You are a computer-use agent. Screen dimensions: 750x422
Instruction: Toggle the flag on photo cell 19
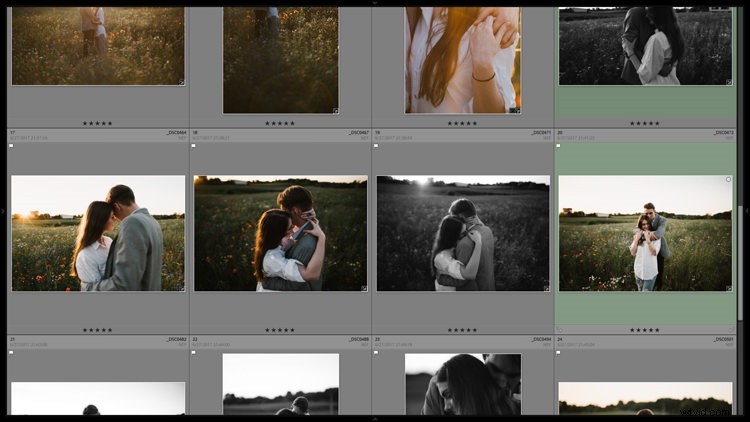(376, 146)
